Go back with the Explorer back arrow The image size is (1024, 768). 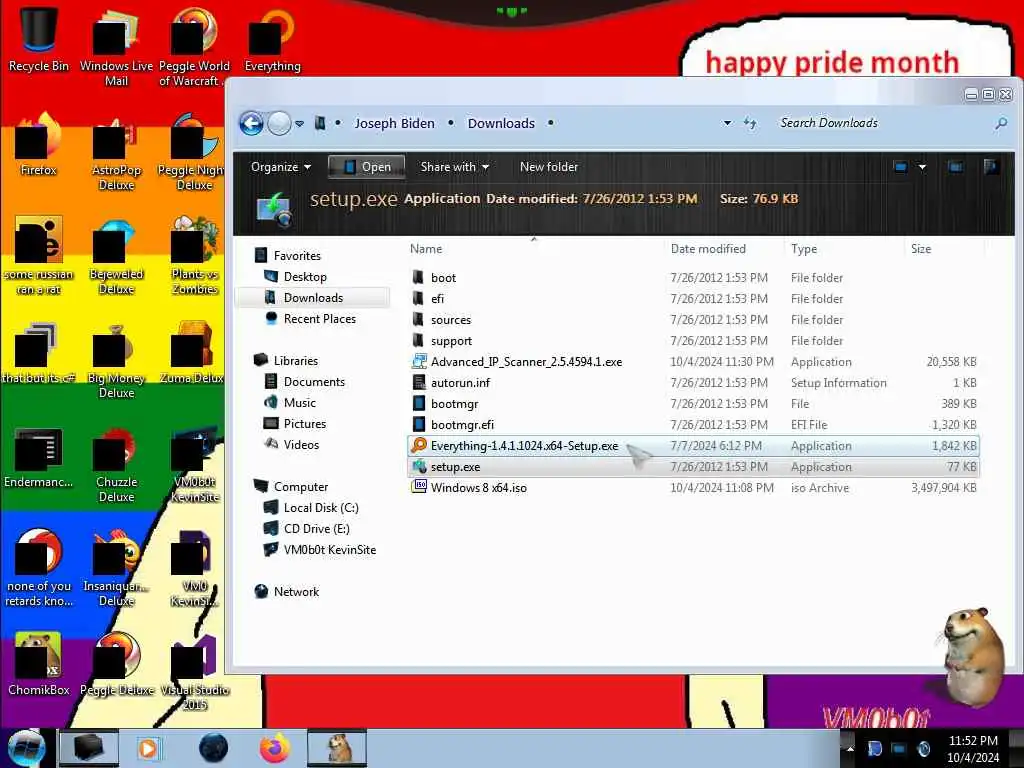[251, 123]
